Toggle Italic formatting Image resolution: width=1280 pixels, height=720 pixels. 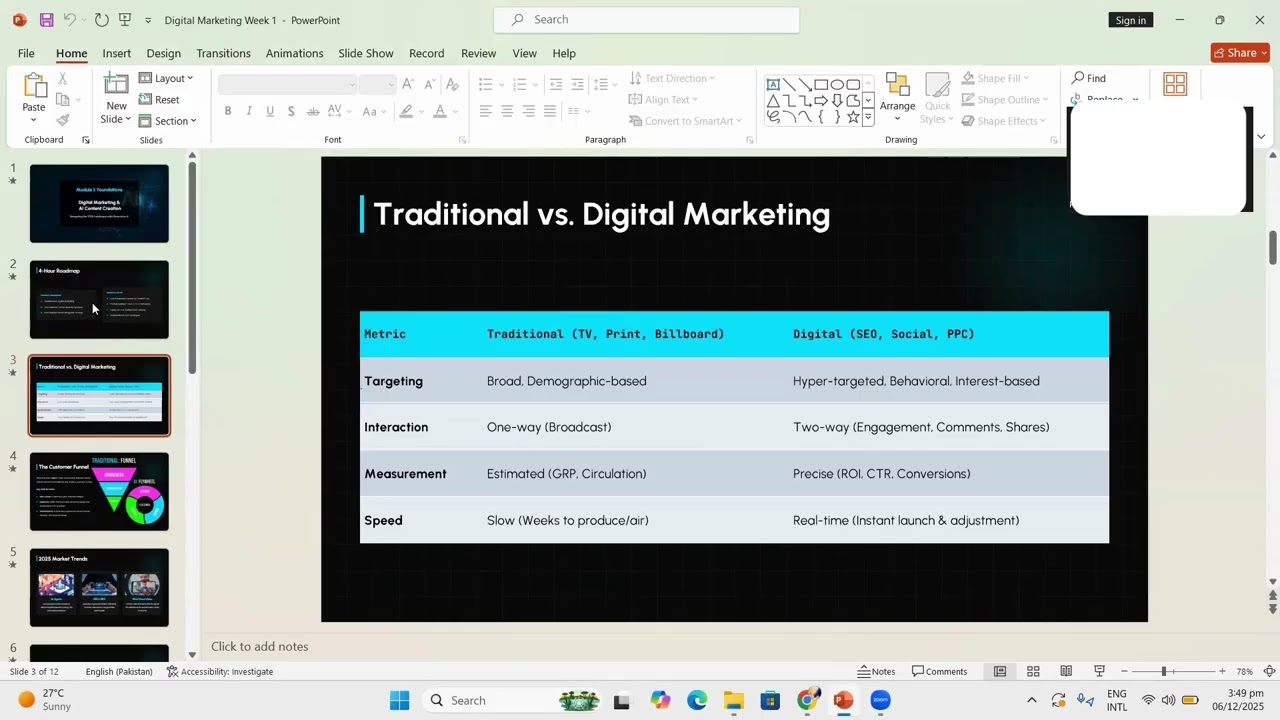[249, 111]
